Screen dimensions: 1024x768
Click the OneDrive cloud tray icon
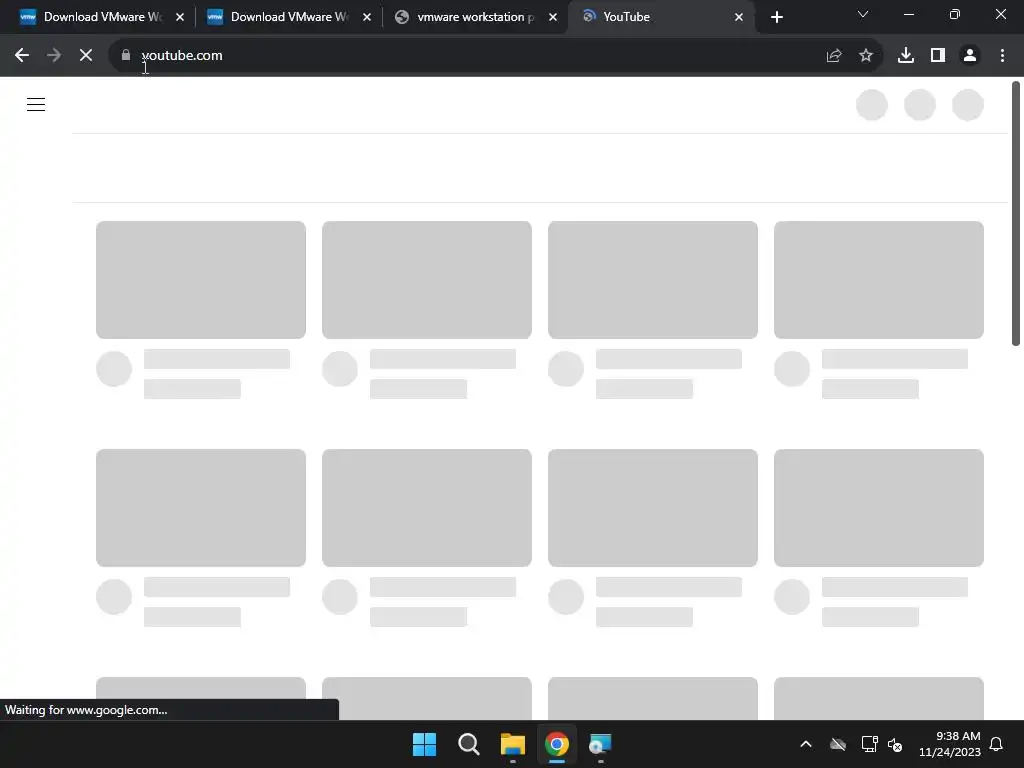838,744
